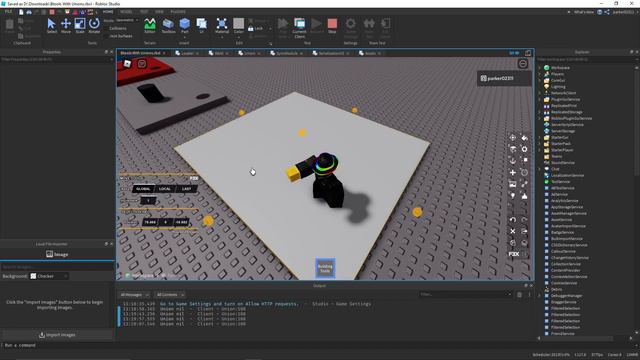Expand the StarterGui node
640x360 pixels.
540,138
